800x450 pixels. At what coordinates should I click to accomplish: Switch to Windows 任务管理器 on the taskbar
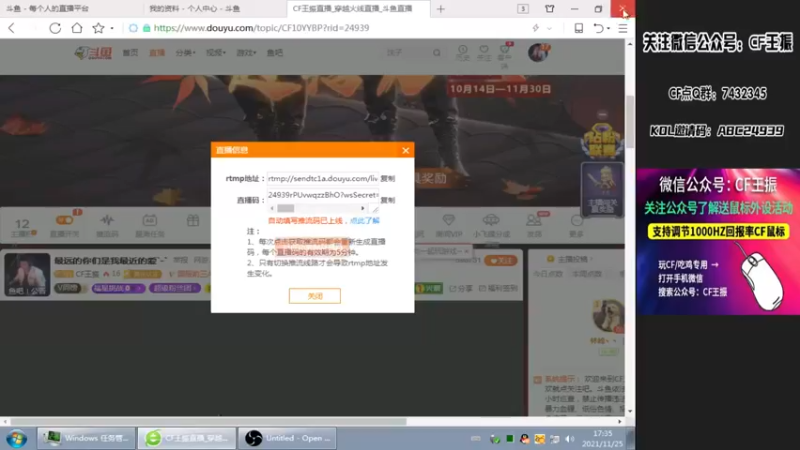[86, 438]
